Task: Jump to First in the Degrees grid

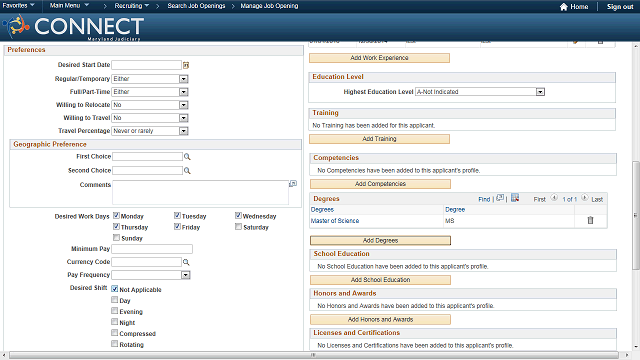Action: [x=539, y=199]
